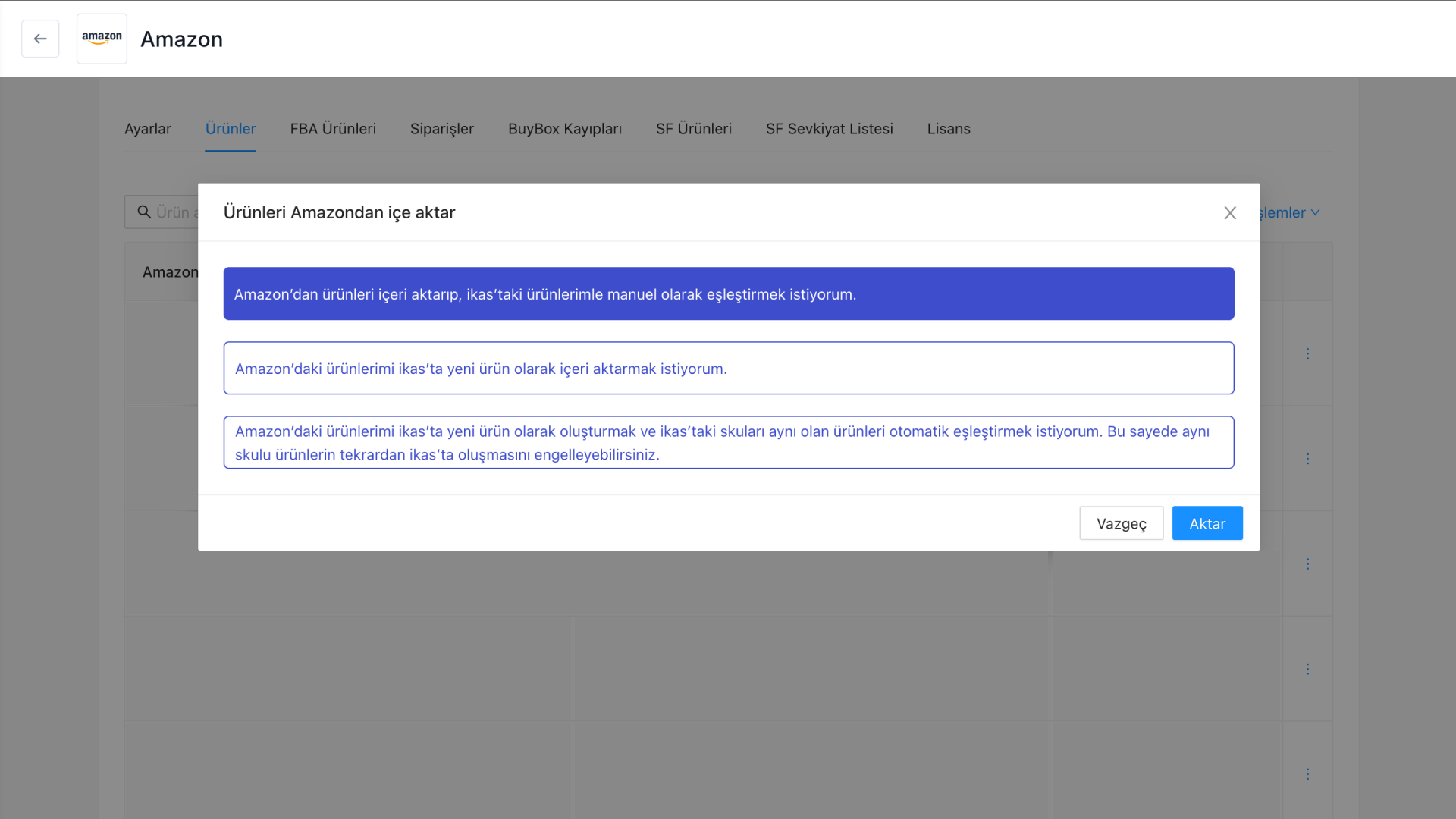The height and width of the screenshot is (819, 1456).
Task: Click the product search magnifier icon
Action: (x=144, y=212)
